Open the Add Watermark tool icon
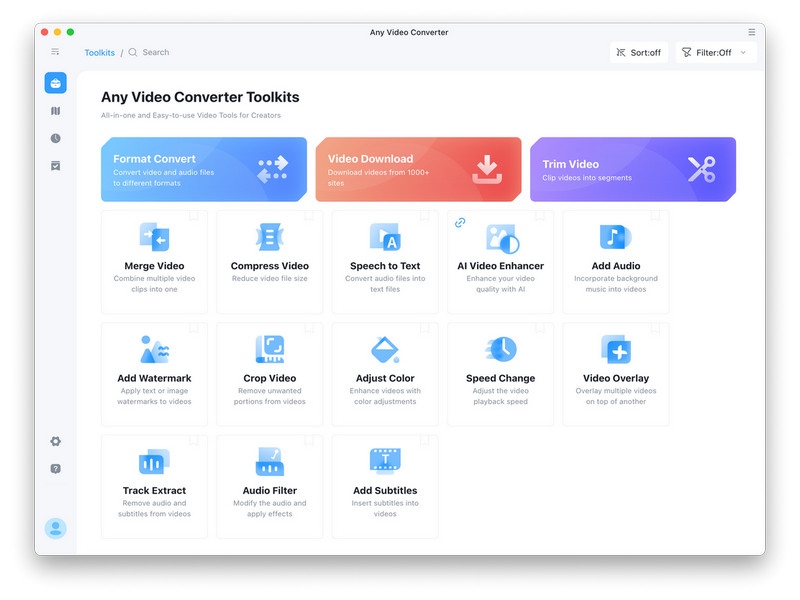The width and height of the screenshot is (800, 600). tap(154, 349)
